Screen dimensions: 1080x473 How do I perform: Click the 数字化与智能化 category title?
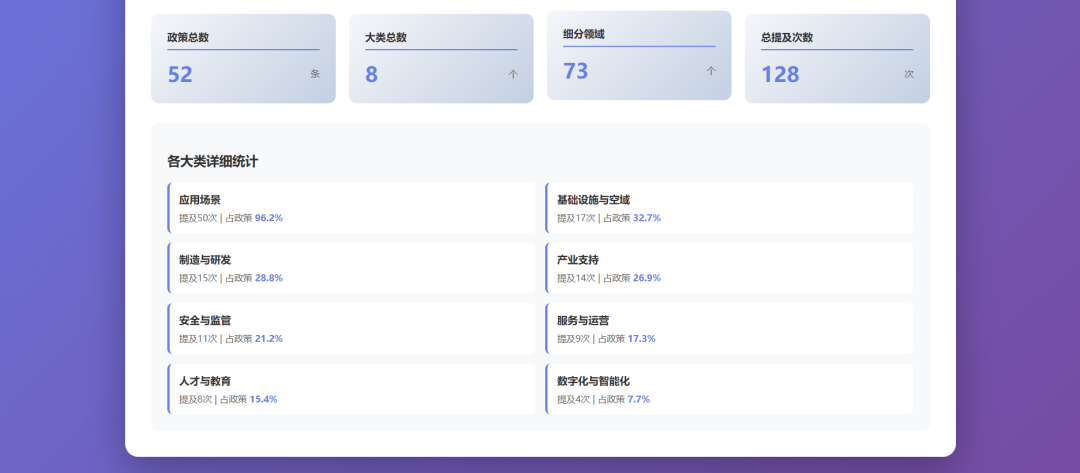click(x=593, y=381)
